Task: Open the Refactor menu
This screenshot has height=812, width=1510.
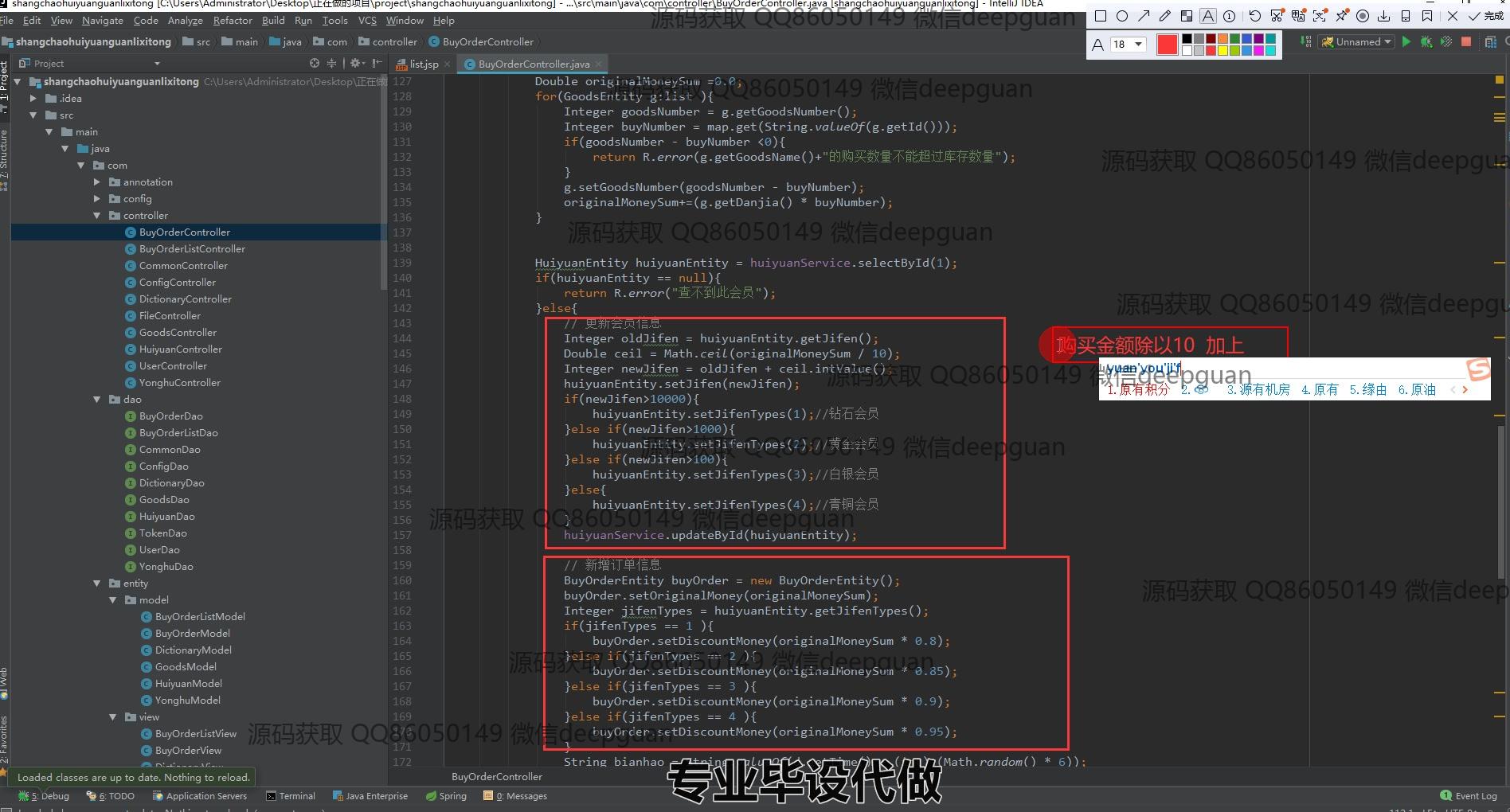Action: tap(232, 21)
